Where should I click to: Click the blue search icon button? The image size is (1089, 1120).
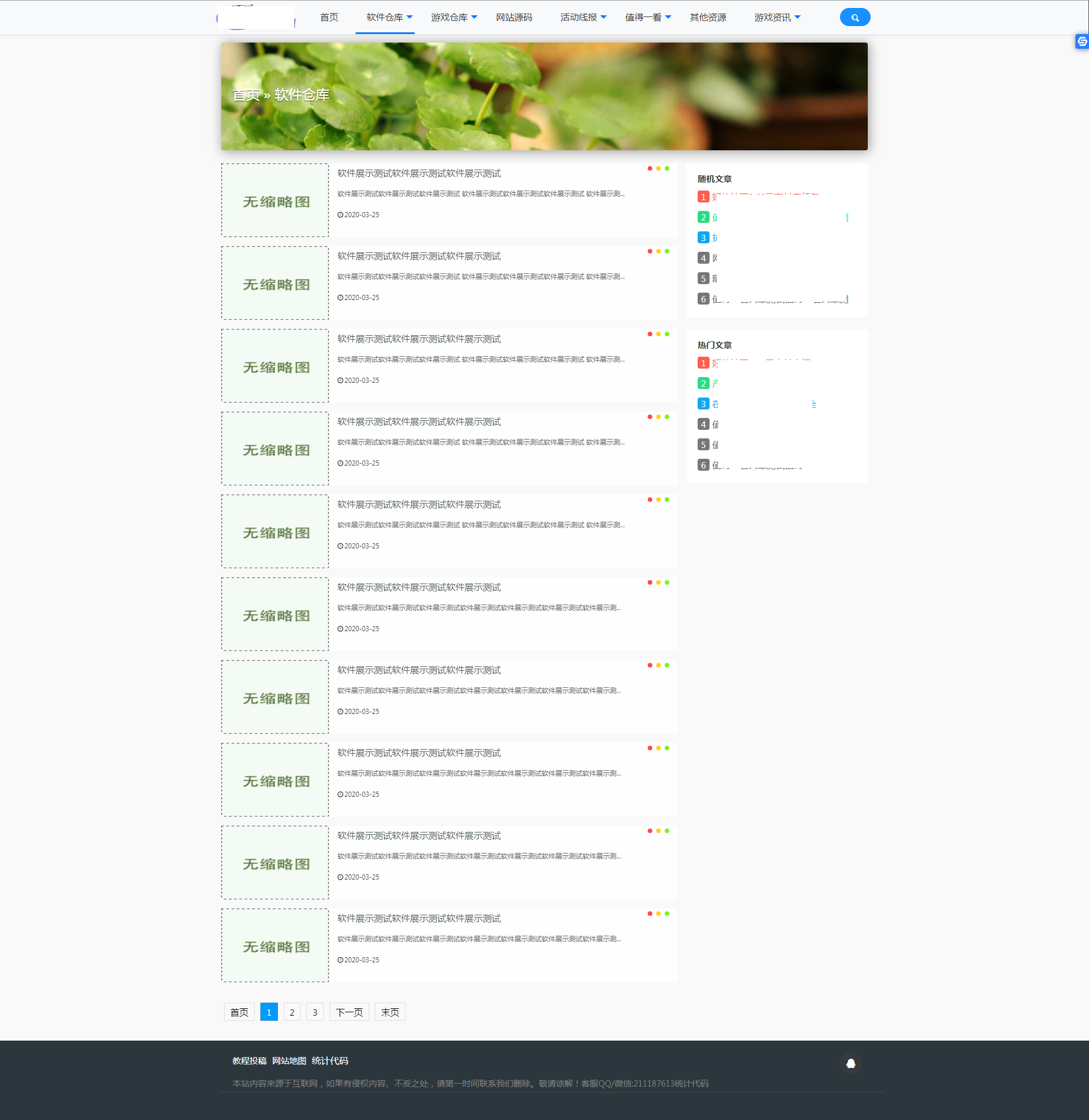point(855,17)
